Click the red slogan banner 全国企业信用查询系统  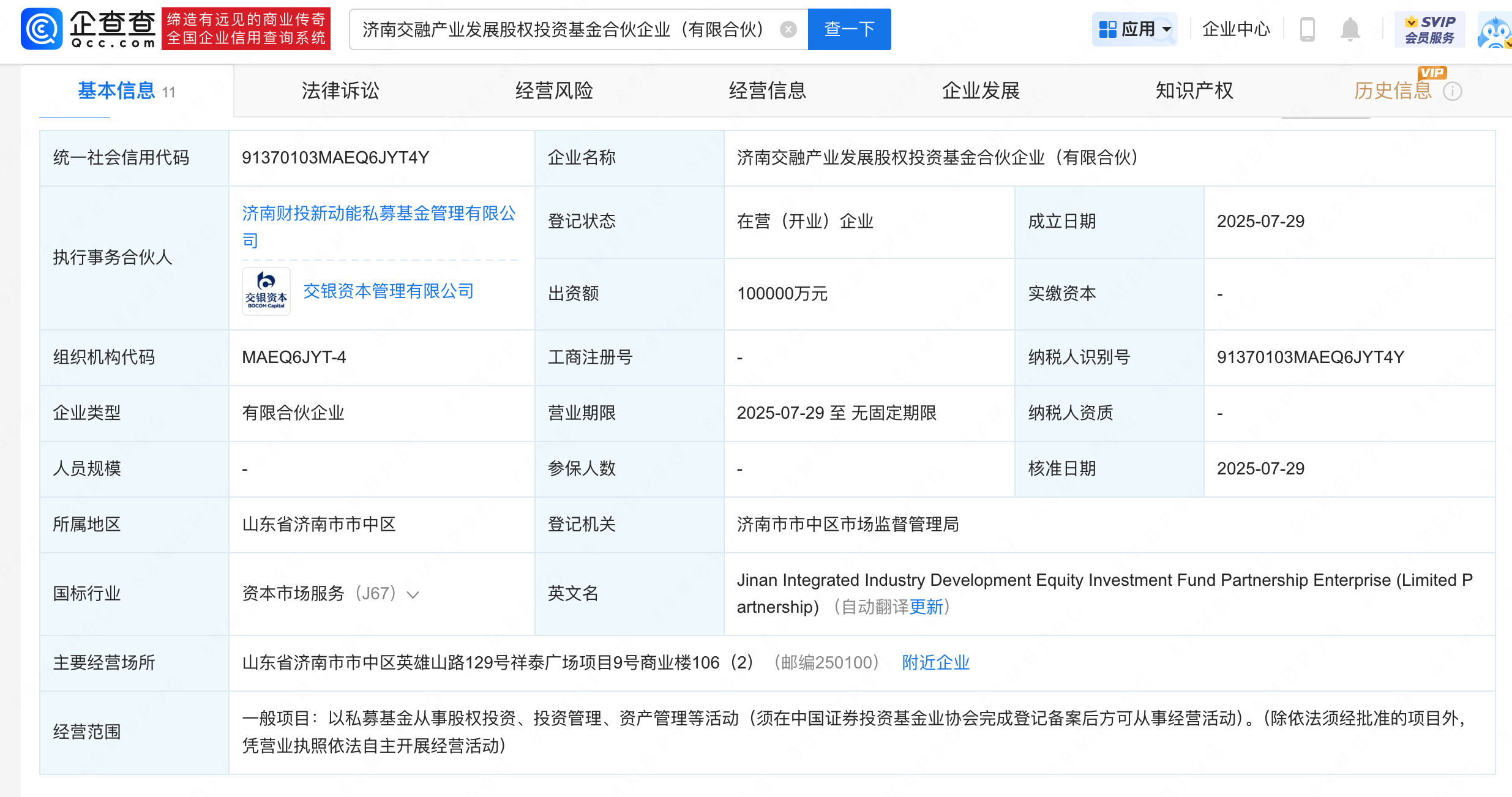[246, 29]
